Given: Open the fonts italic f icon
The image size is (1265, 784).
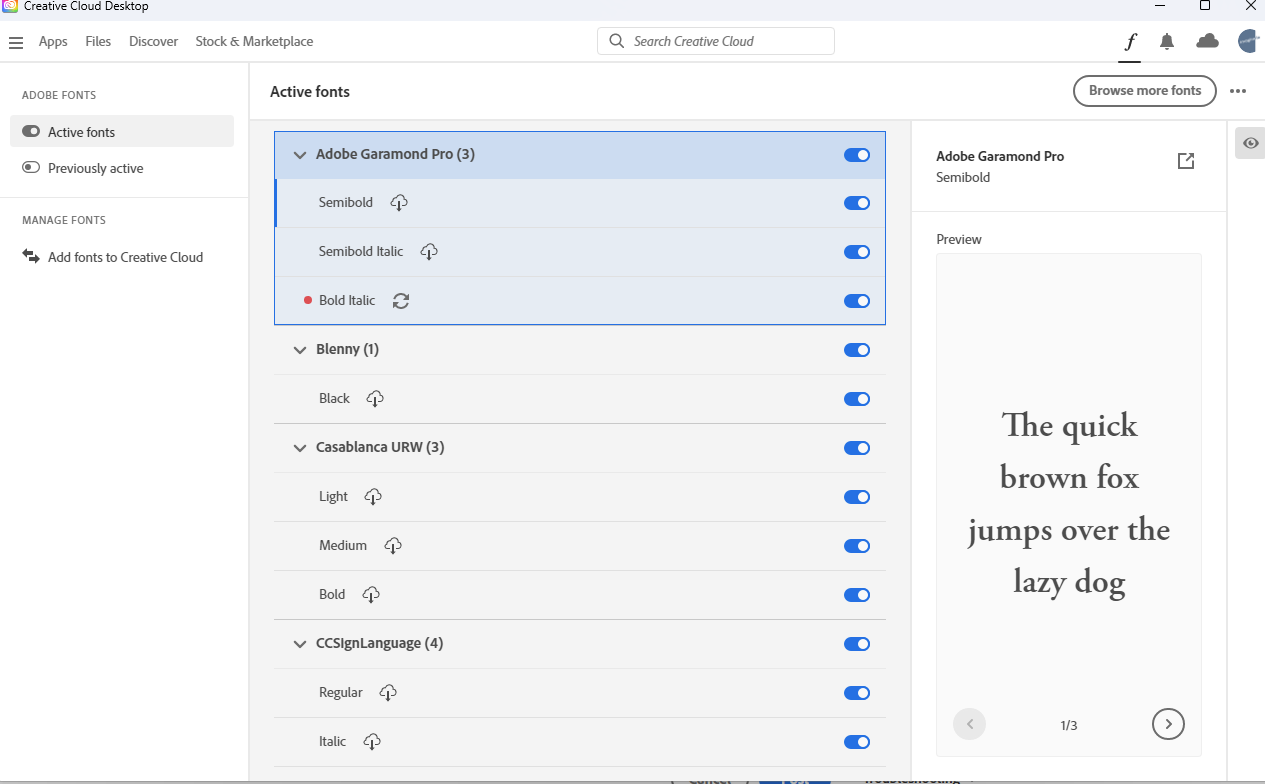Looking at the screenshot, I should (x=1130, y=41).
